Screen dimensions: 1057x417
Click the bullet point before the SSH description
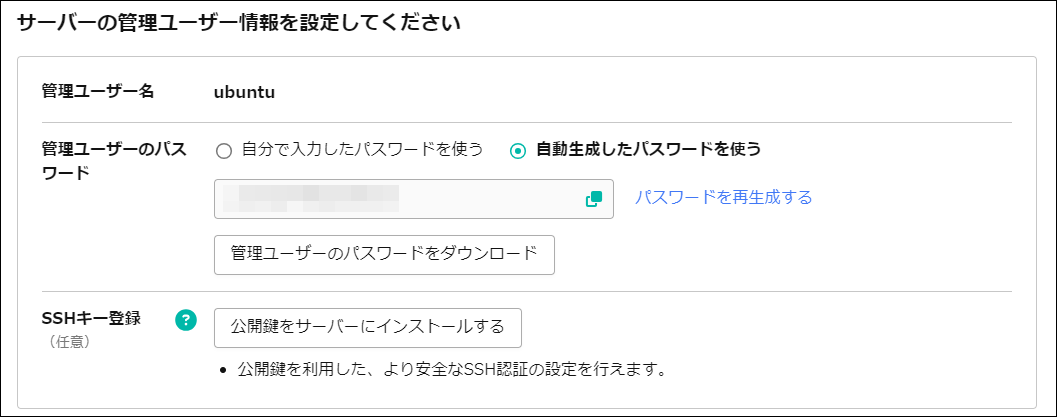point(224,371)
